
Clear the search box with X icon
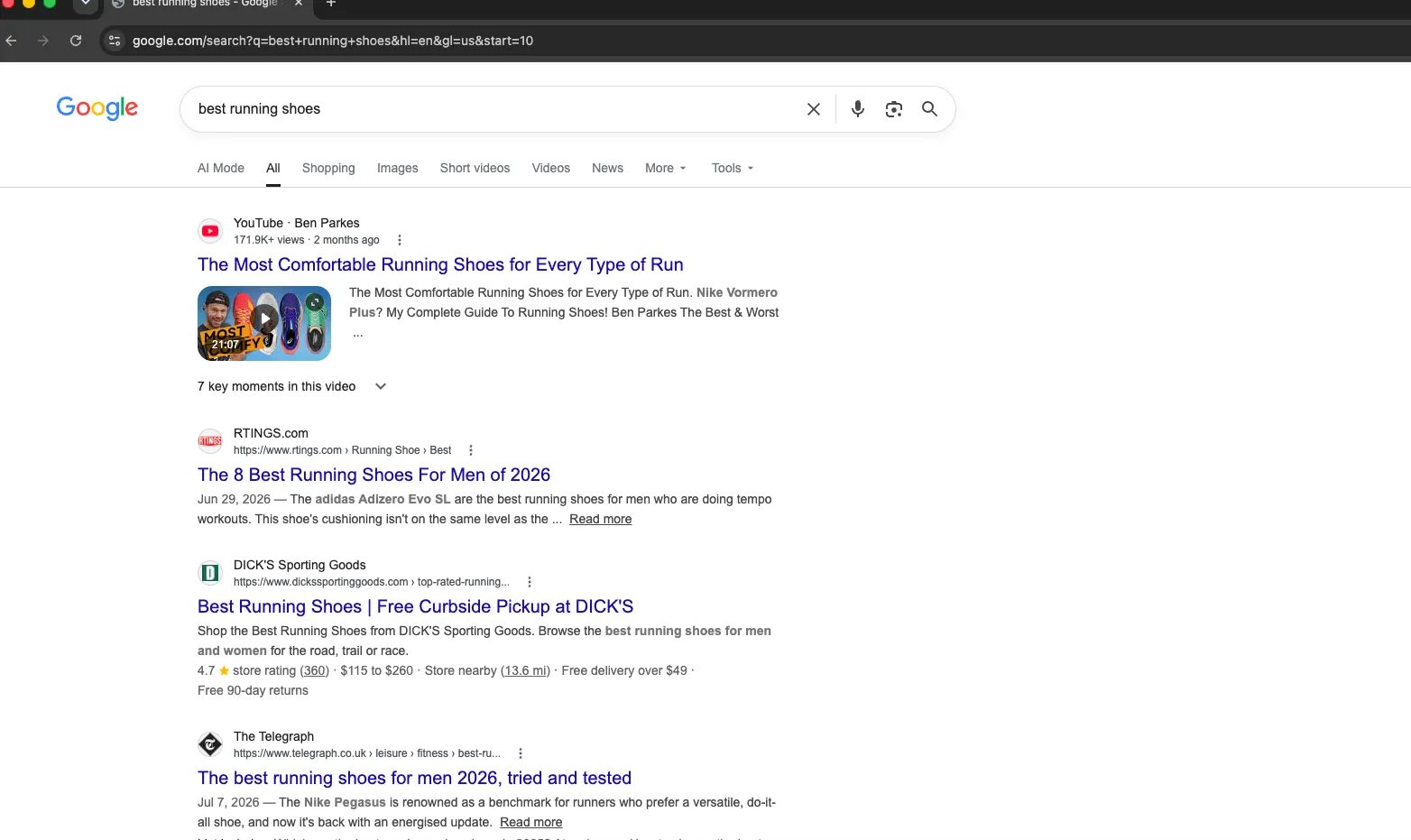pyautogui.click(x=813, y=109)
